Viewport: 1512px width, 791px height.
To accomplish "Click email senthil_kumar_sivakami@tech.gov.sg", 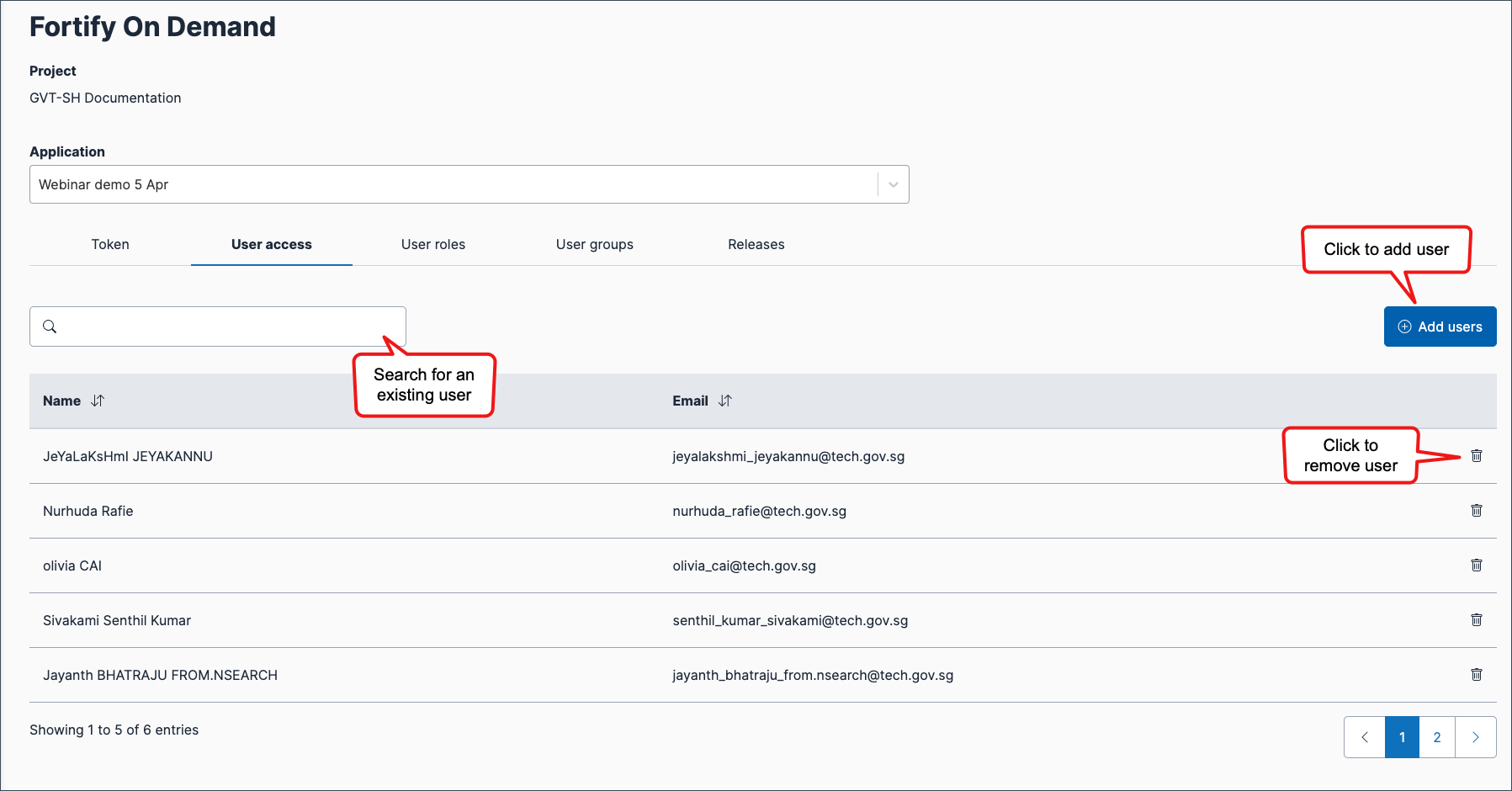I will (790, 620).
